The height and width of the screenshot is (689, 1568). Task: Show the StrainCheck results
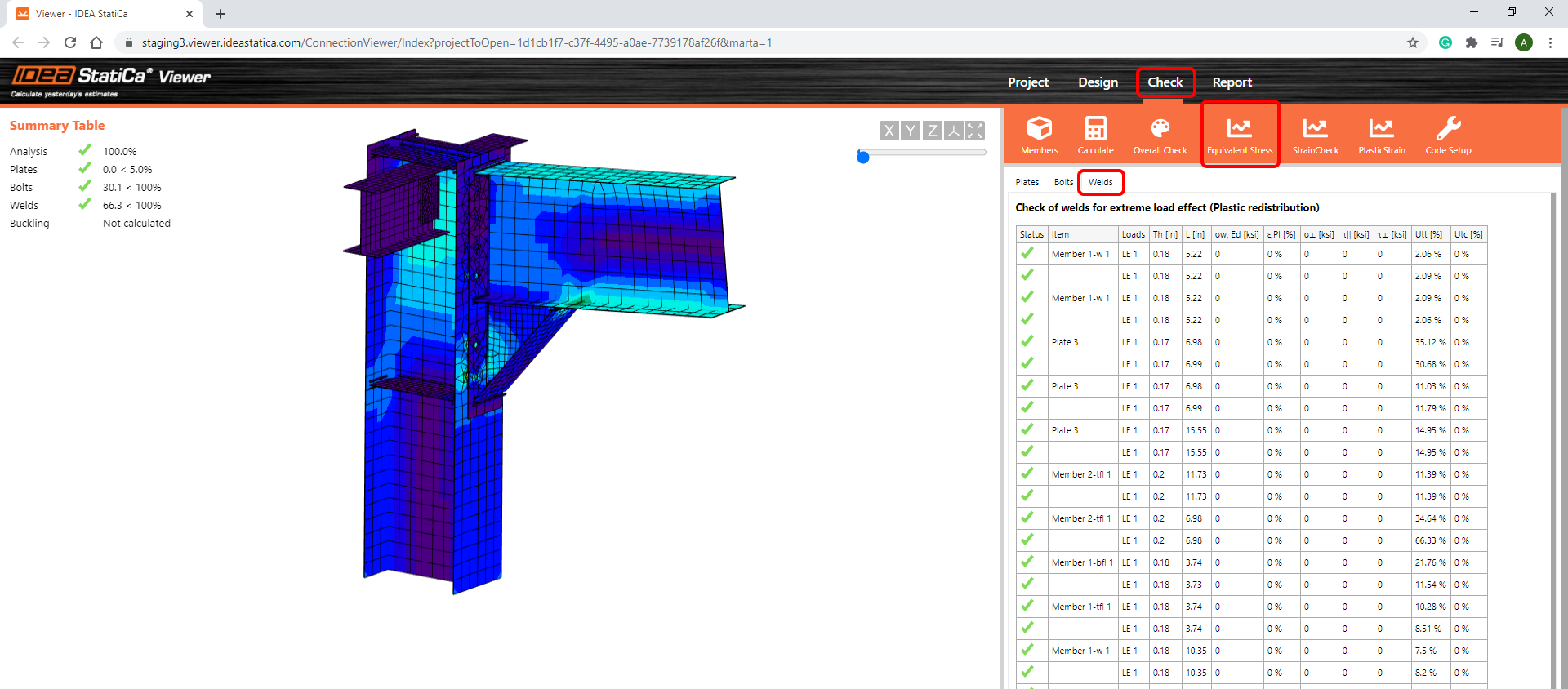coord(1315,135)
